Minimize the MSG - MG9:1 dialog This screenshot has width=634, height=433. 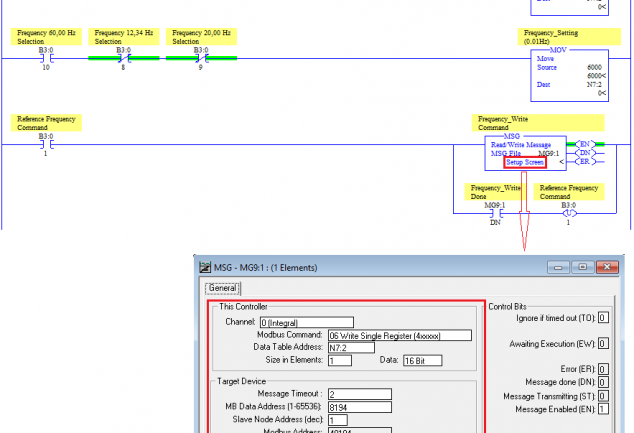tap(558, 267)
